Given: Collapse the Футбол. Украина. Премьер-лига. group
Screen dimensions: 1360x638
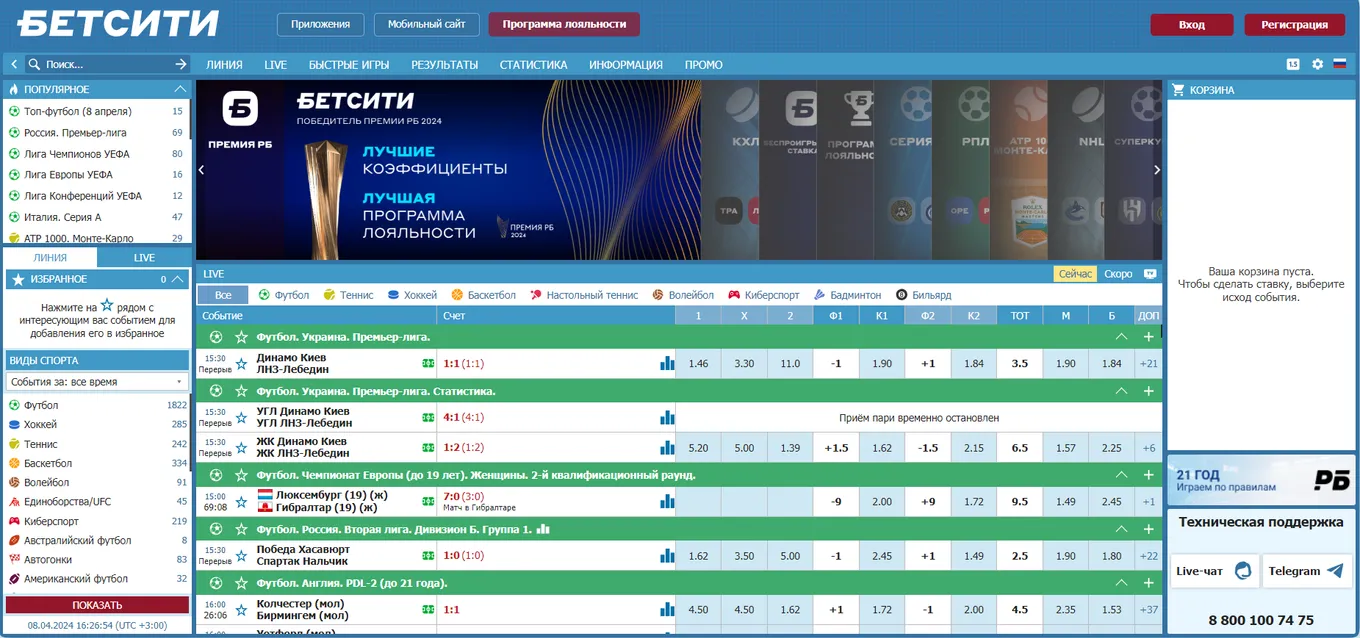Looking at the screenshot, I should pyautogui.click(x=1121, y=337).
